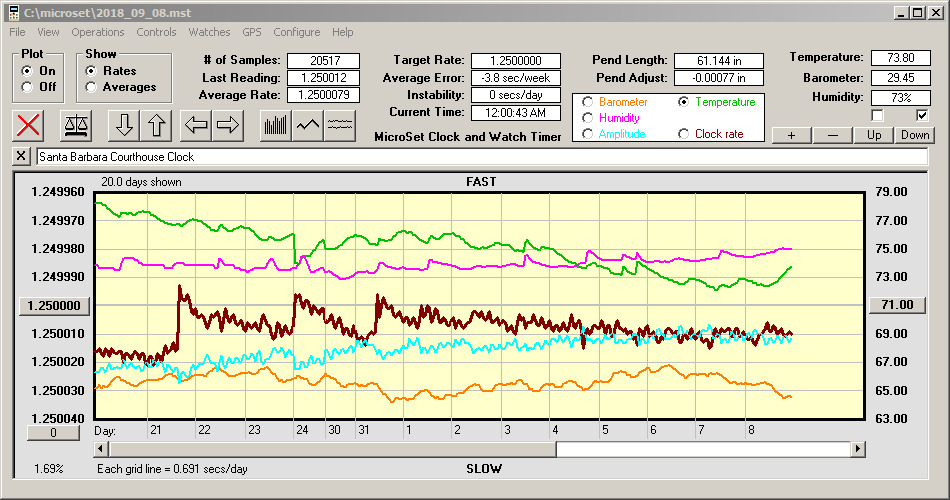Select Plot On radio button

pyautogui.click(x=27, y=71)
